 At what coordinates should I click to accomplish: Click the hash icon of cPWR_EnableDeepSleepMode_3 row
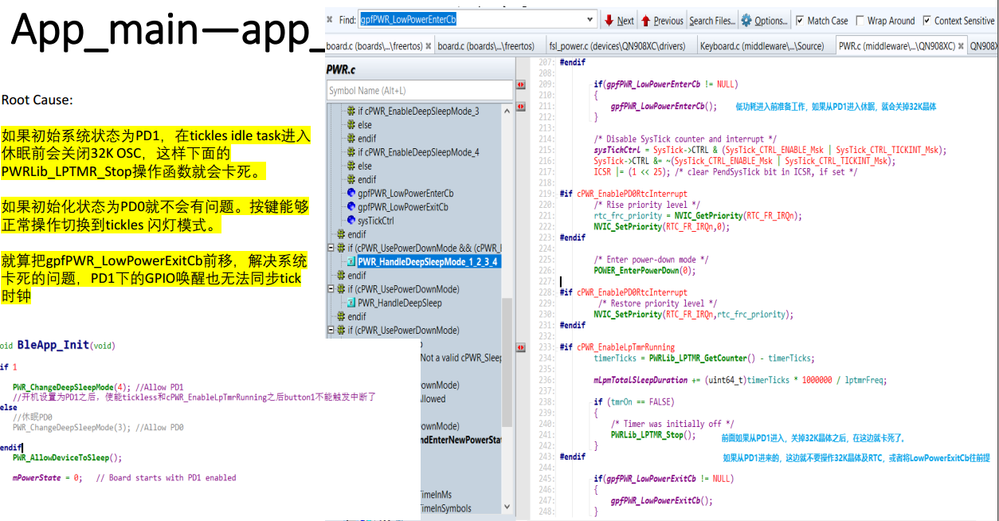tap(350, 111)
